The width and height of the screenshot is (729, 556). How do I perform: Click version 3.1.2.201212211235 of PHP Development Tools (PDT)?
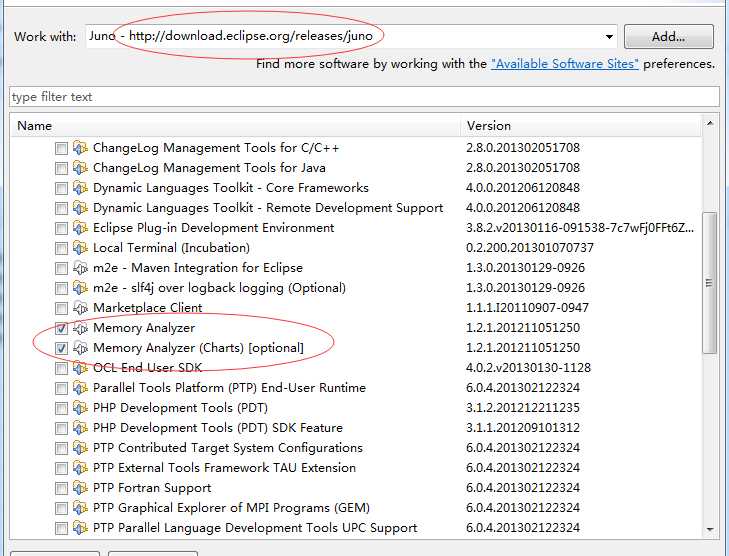pyautogui.click(x=523, y=408)
